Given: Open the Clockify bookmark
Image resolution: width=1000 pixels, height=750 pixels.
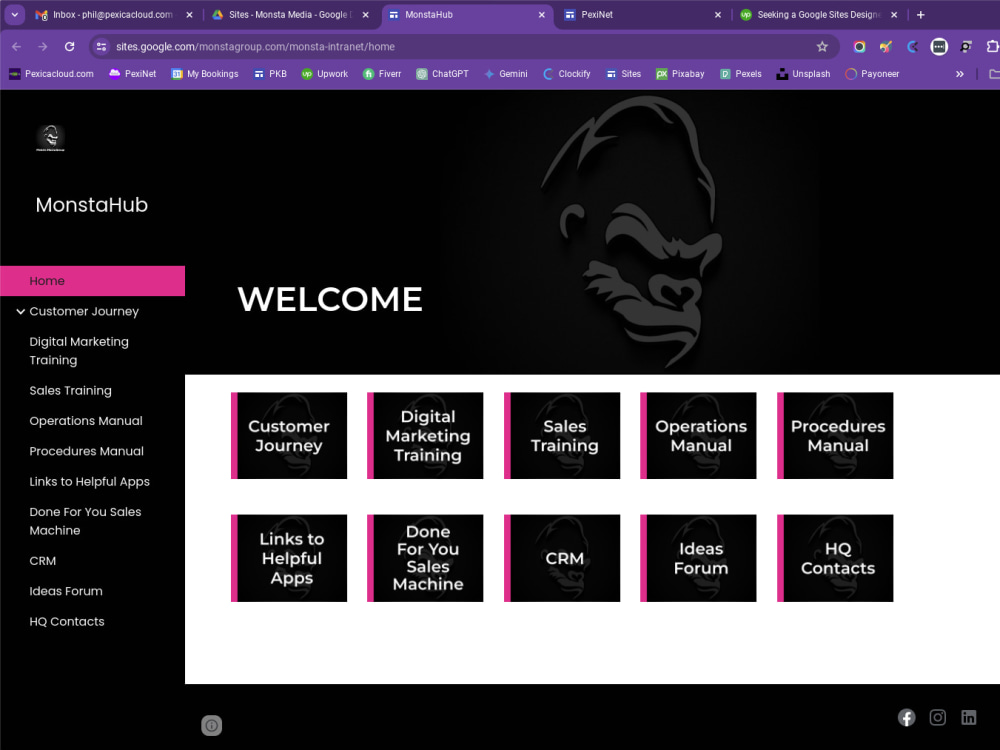Looking at the screenshot, I should tap(567, 74).
